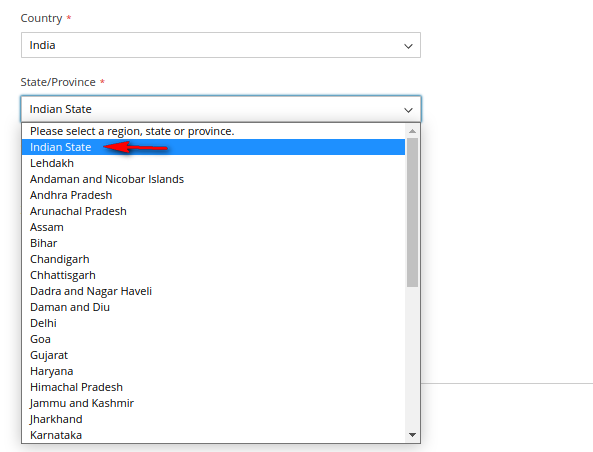The image size is (593, 452).
Task: Select Assam in the state list
Action: coord(213,227)
